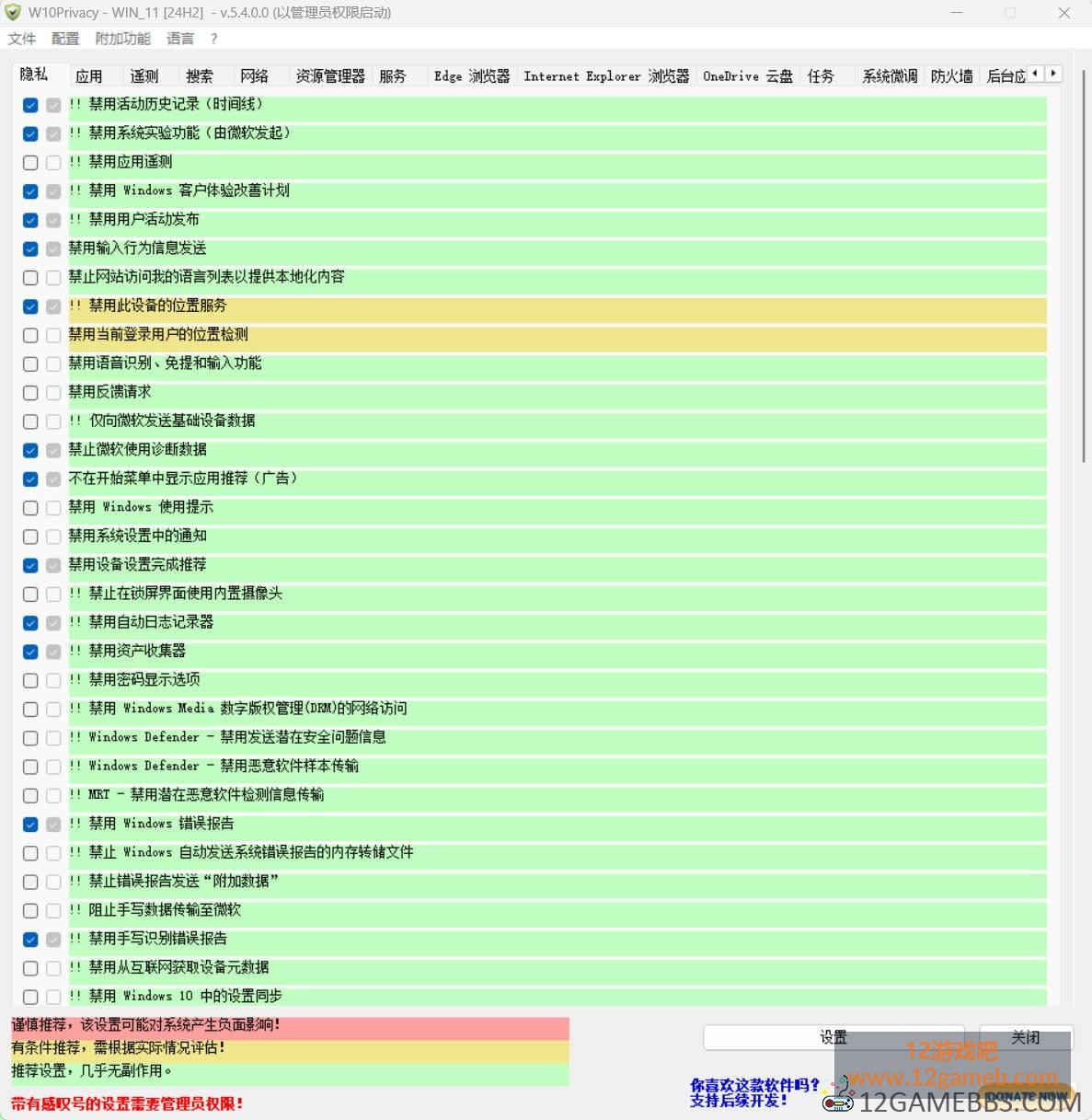Check 仅向微软发送基础设备数据 checkbox
The height and width of the screenshot is (1120, 1092).
point(30,421)
